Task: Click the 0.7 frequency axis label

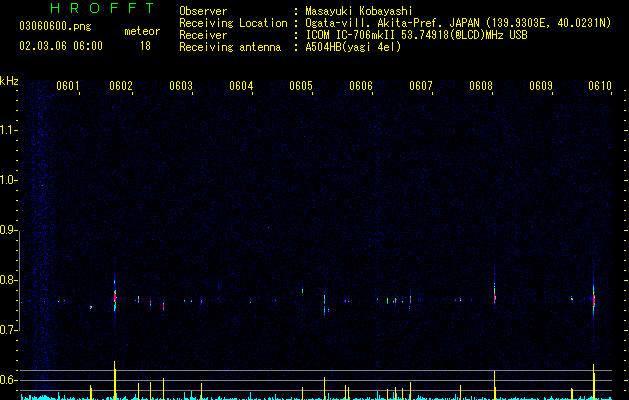Action: click(9, 330)
